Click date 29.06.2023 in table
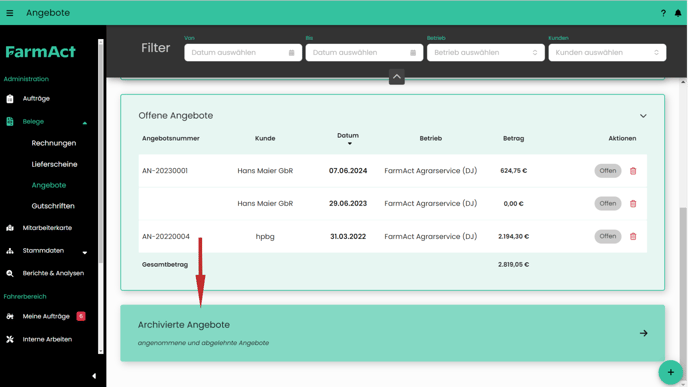Viewport: 688px width, 387px height. (348, 204)
